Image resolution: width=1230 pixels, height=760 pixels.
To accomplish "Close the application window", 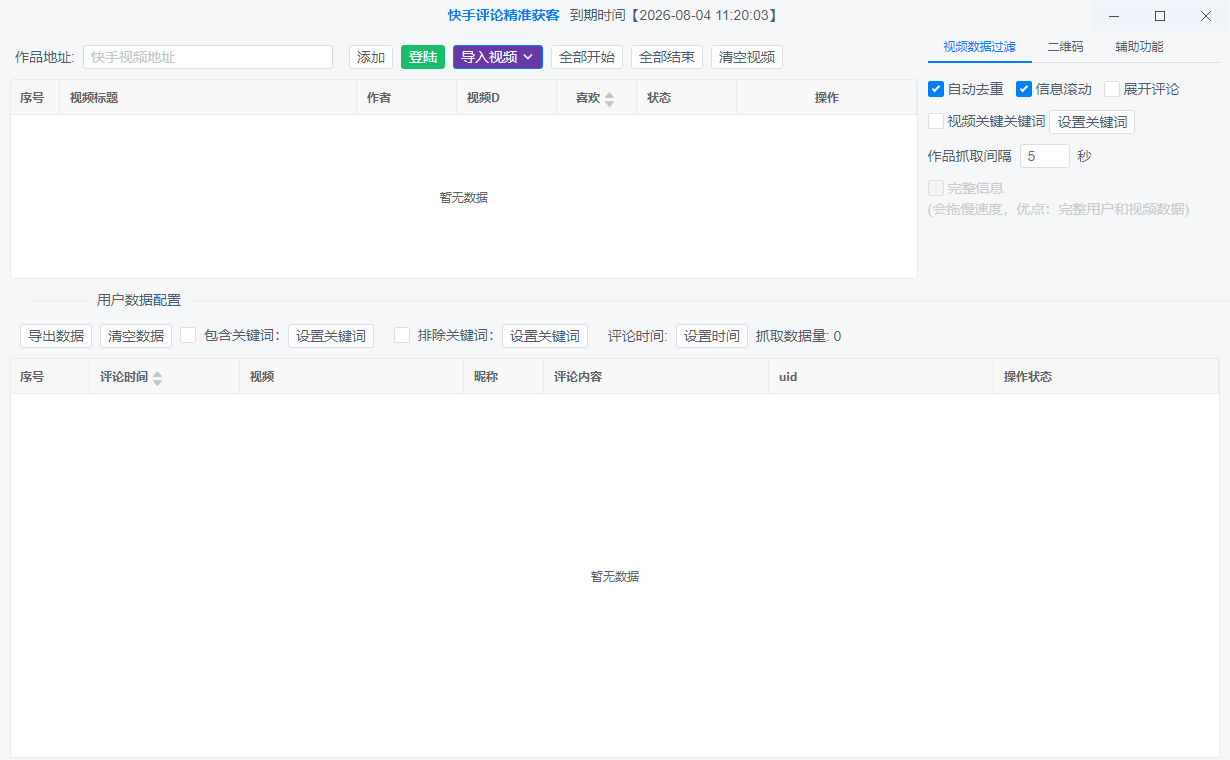I will point(1206,15).
